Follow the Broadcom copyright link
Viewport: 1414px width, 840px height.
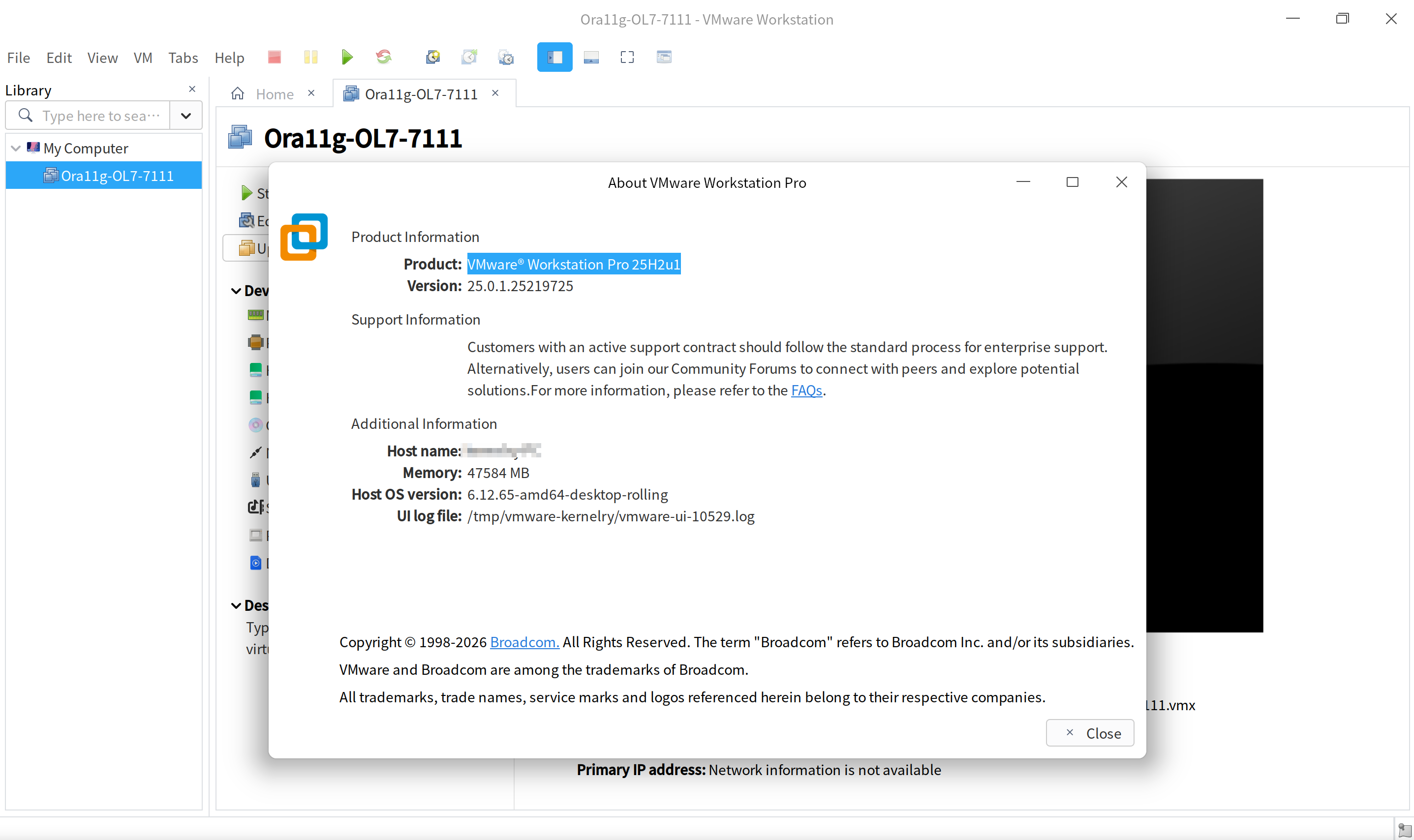[524, 642]
